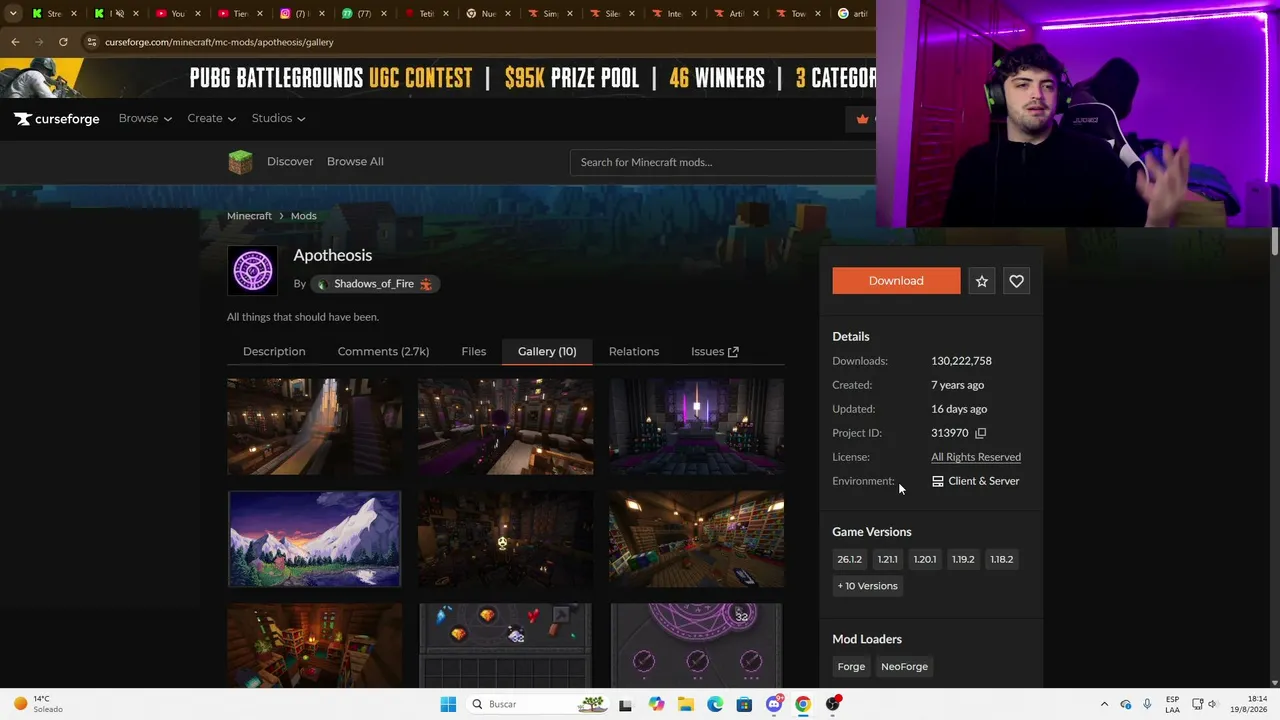
Task: Expand the Studios dropdown menu
Action: pyautogui.click(x=278, y=118)
